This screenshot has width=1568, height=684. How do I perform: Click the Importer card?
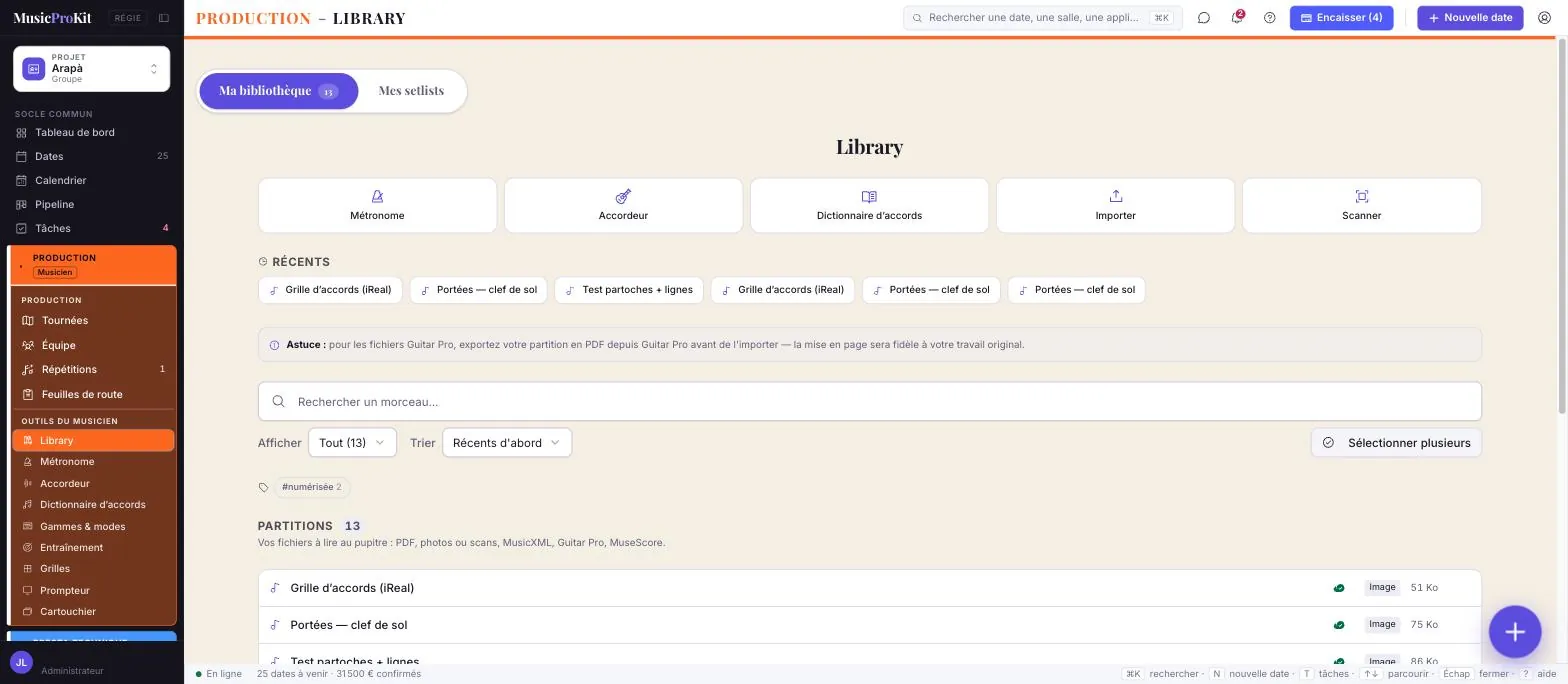coord(1115,205)
